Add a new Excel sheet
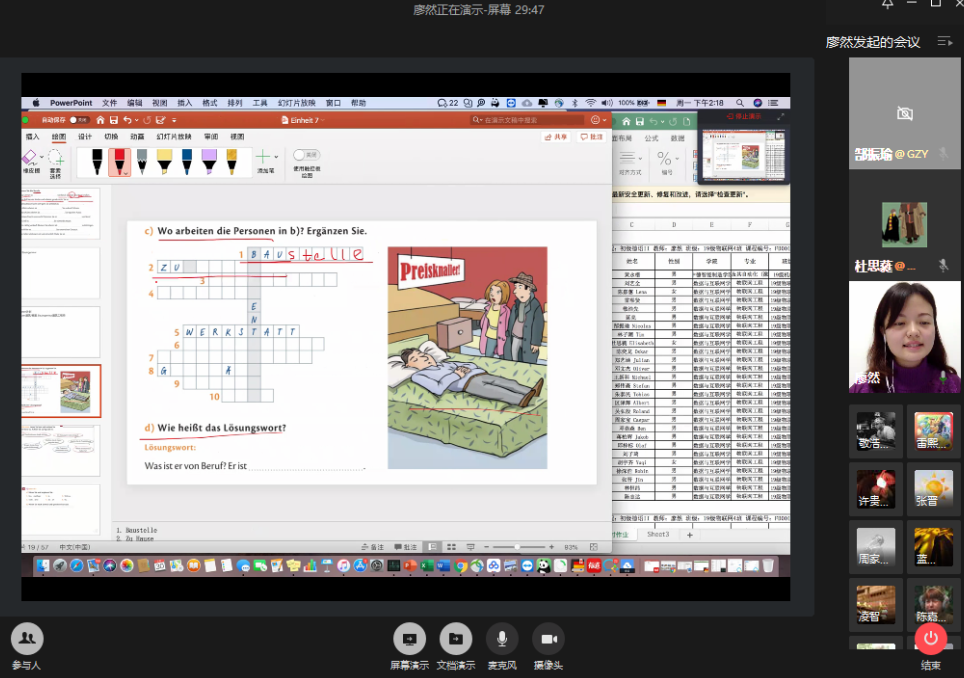Image resolution: width=964 pixels, height=678 pixels. coord(690,535)
